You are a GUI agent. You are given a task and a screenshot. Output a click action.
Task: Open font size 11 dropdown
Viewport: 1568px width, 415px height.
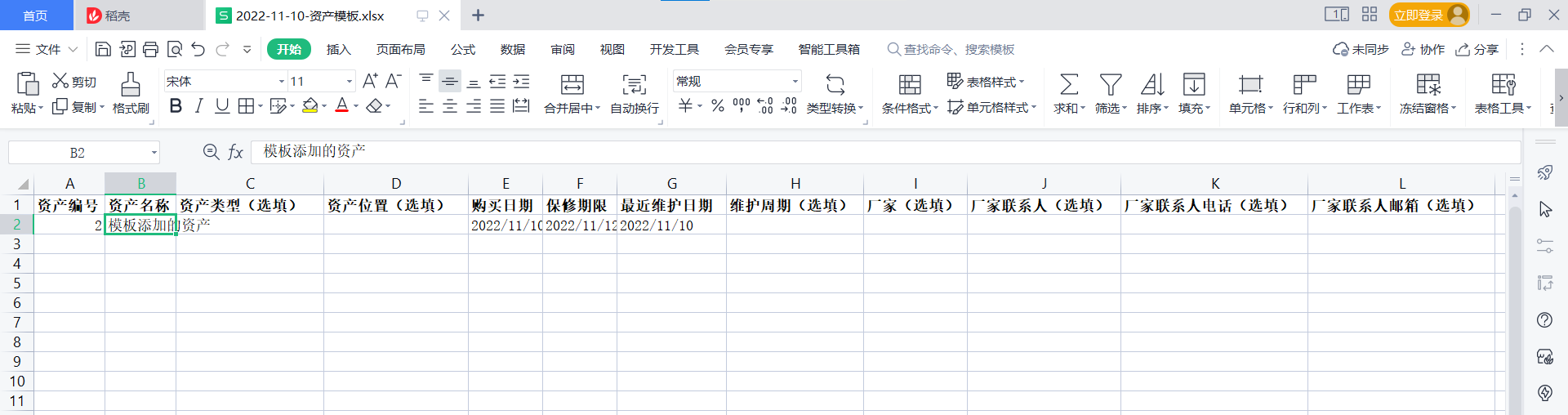point(350,81)
